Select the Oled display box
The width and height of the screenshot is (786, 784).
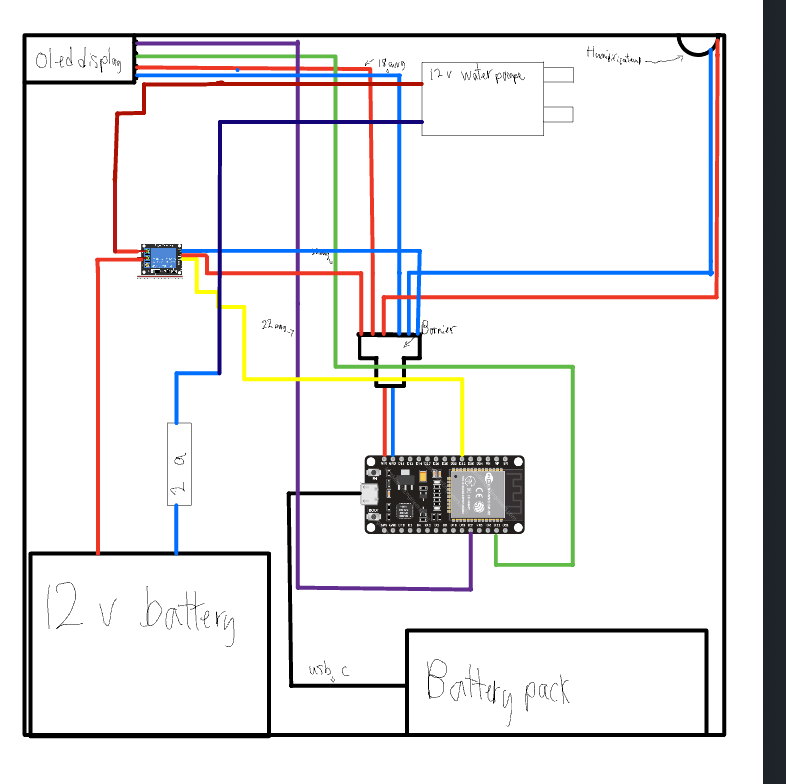point(79,62)
